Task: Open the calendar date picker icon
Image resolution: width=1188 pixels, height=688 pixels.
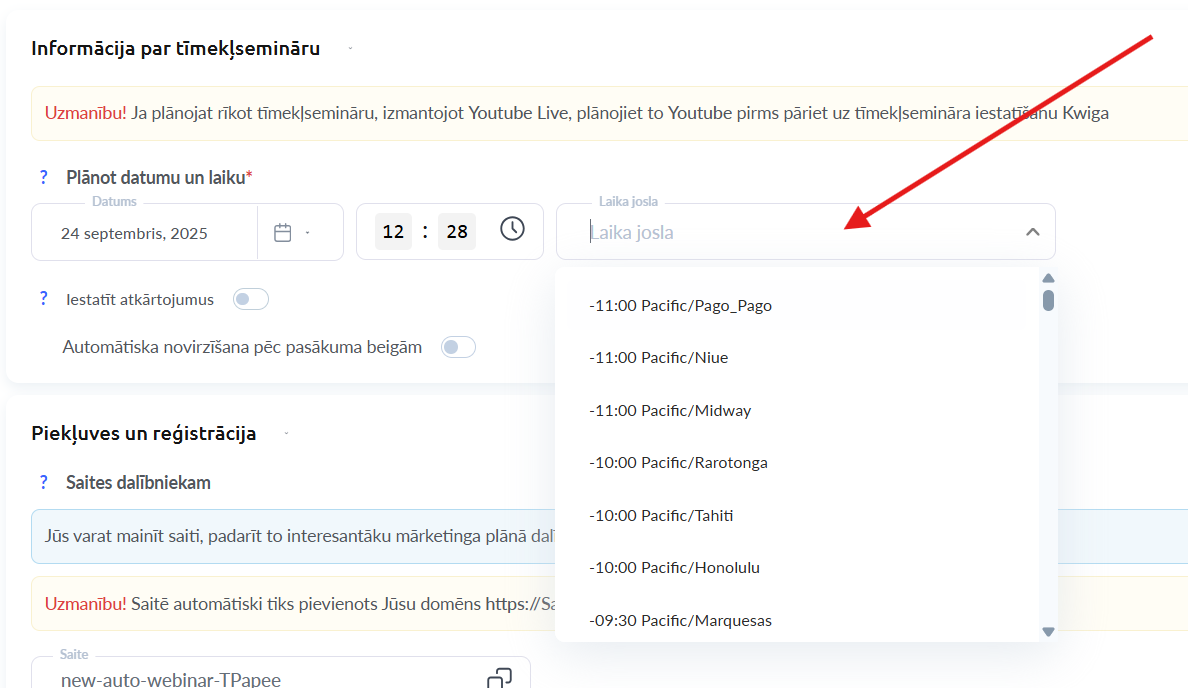Action: click(x=283, y=233)
